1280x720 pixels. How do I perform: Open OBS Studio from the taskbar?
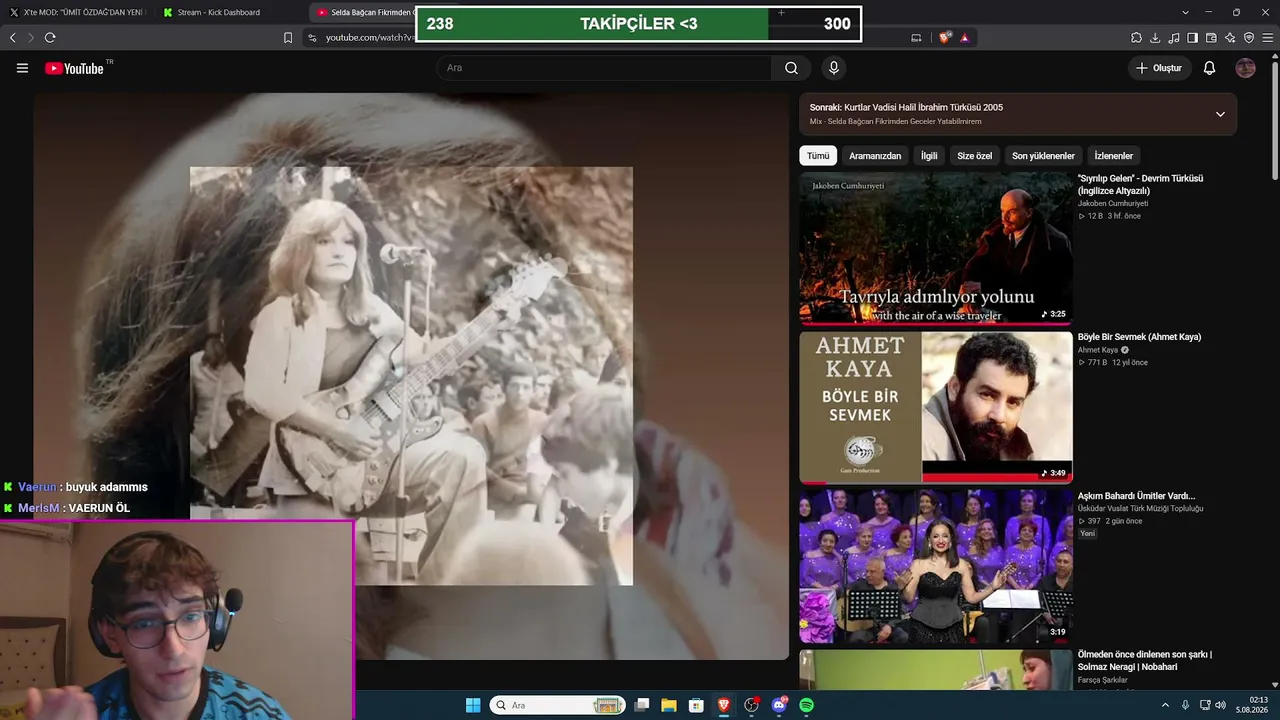click(751, 705)
